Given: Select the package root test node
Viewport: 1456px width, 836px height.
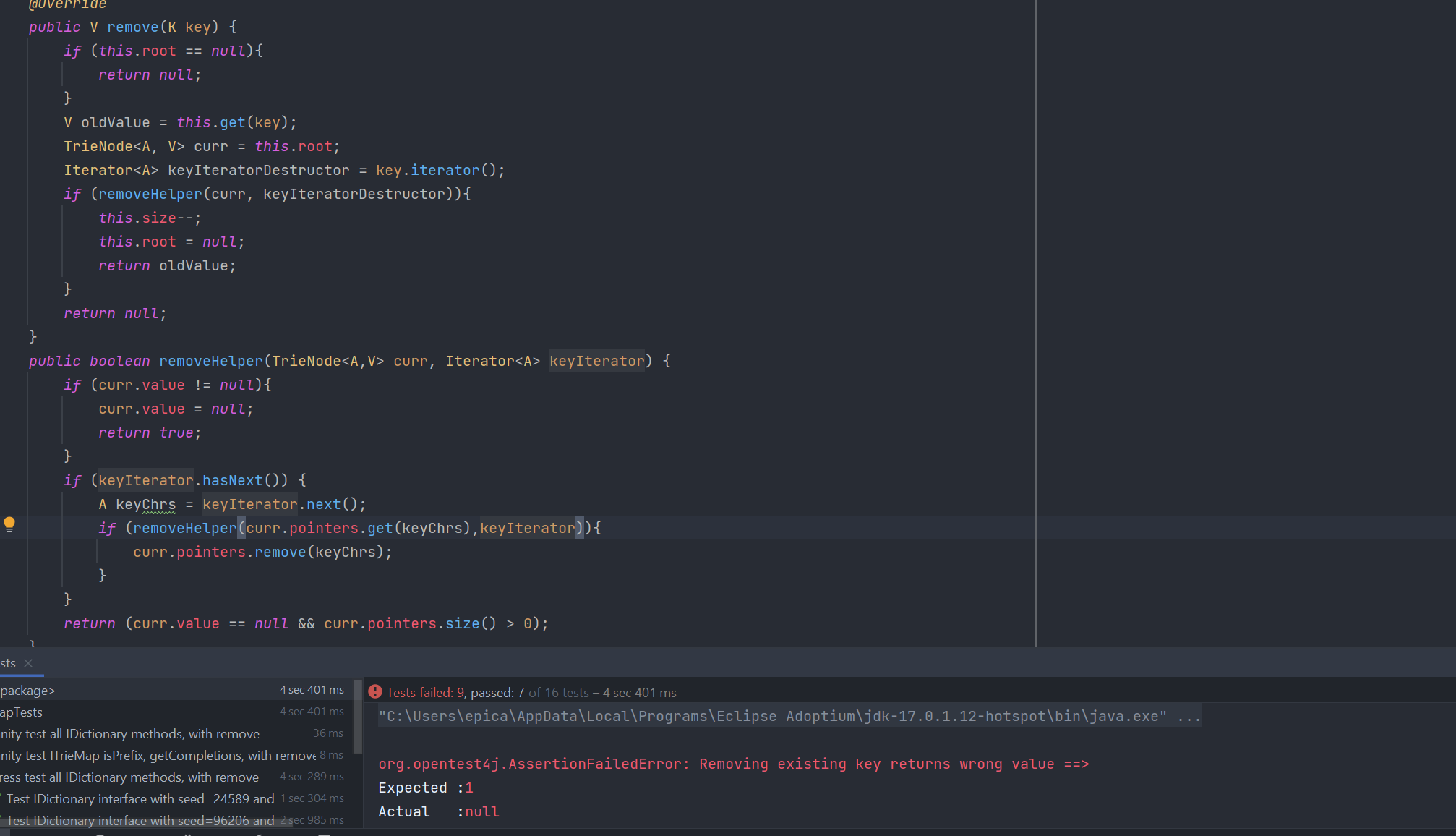Looking at the screenshot, I should [x=29, y=691].
